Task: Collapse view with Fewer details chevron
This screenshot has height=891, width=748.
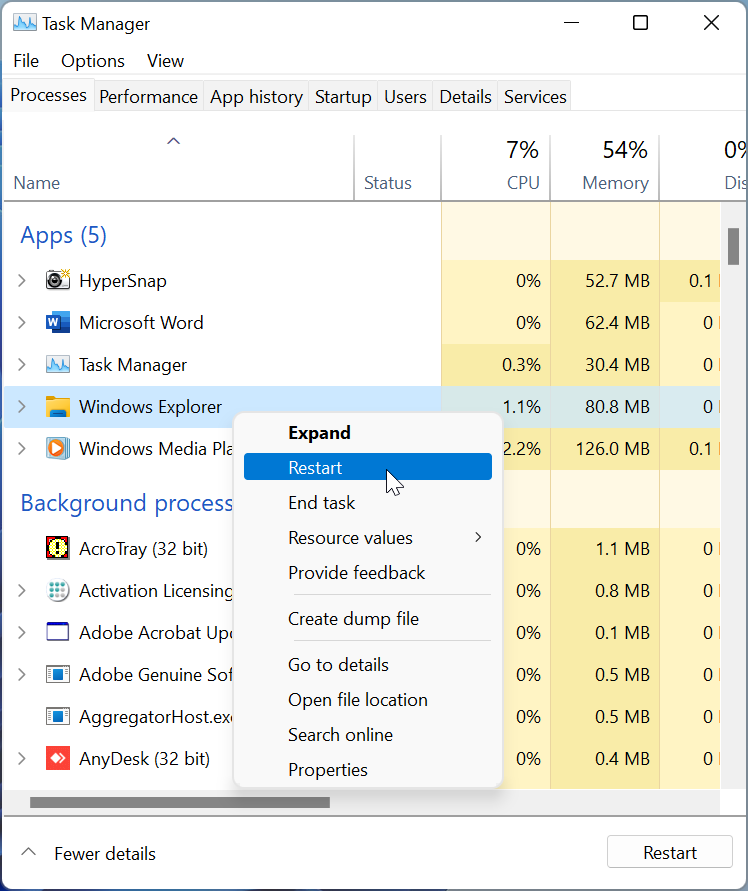Action: [28, 852]
